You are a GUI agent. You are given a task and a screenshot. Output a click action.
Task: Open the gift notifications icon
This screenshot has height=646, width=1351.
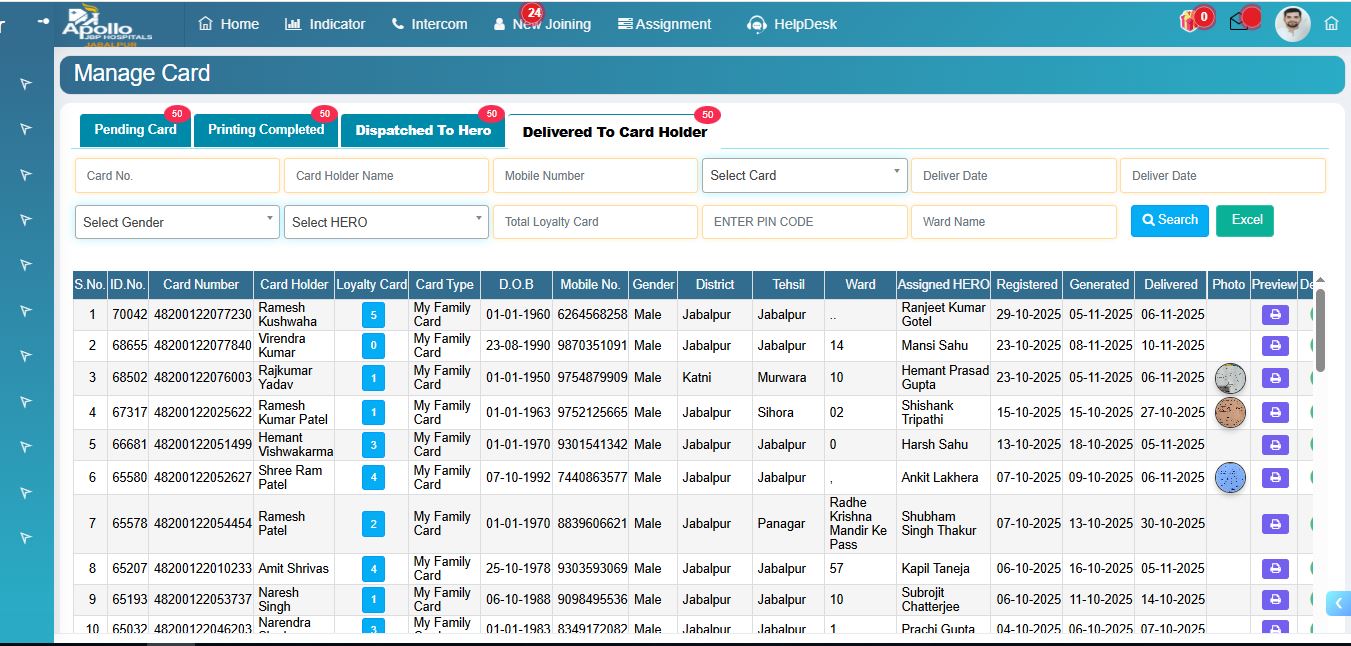1189,21
